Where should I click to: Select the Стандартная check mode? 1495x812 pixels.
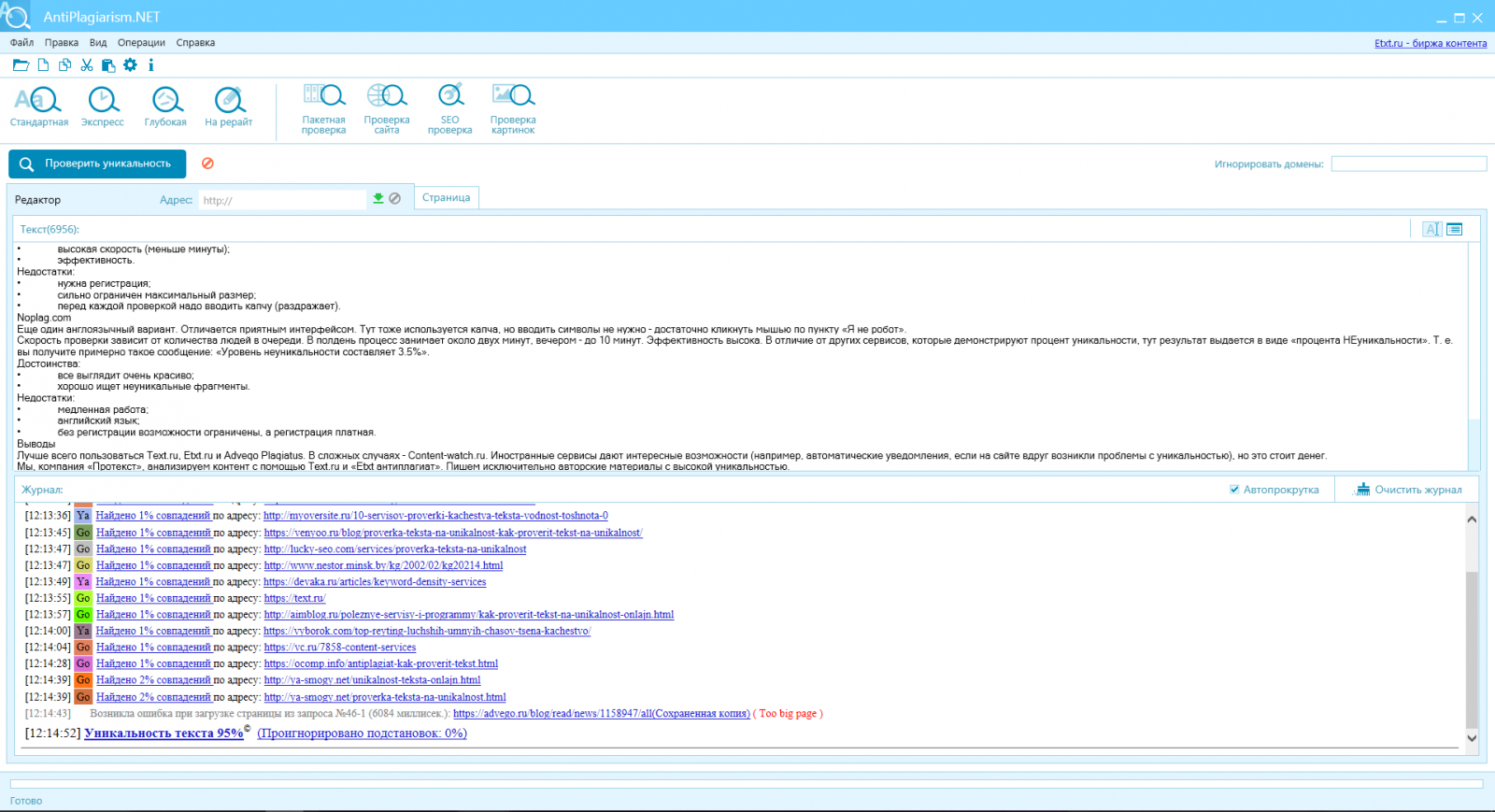point(38,107)
